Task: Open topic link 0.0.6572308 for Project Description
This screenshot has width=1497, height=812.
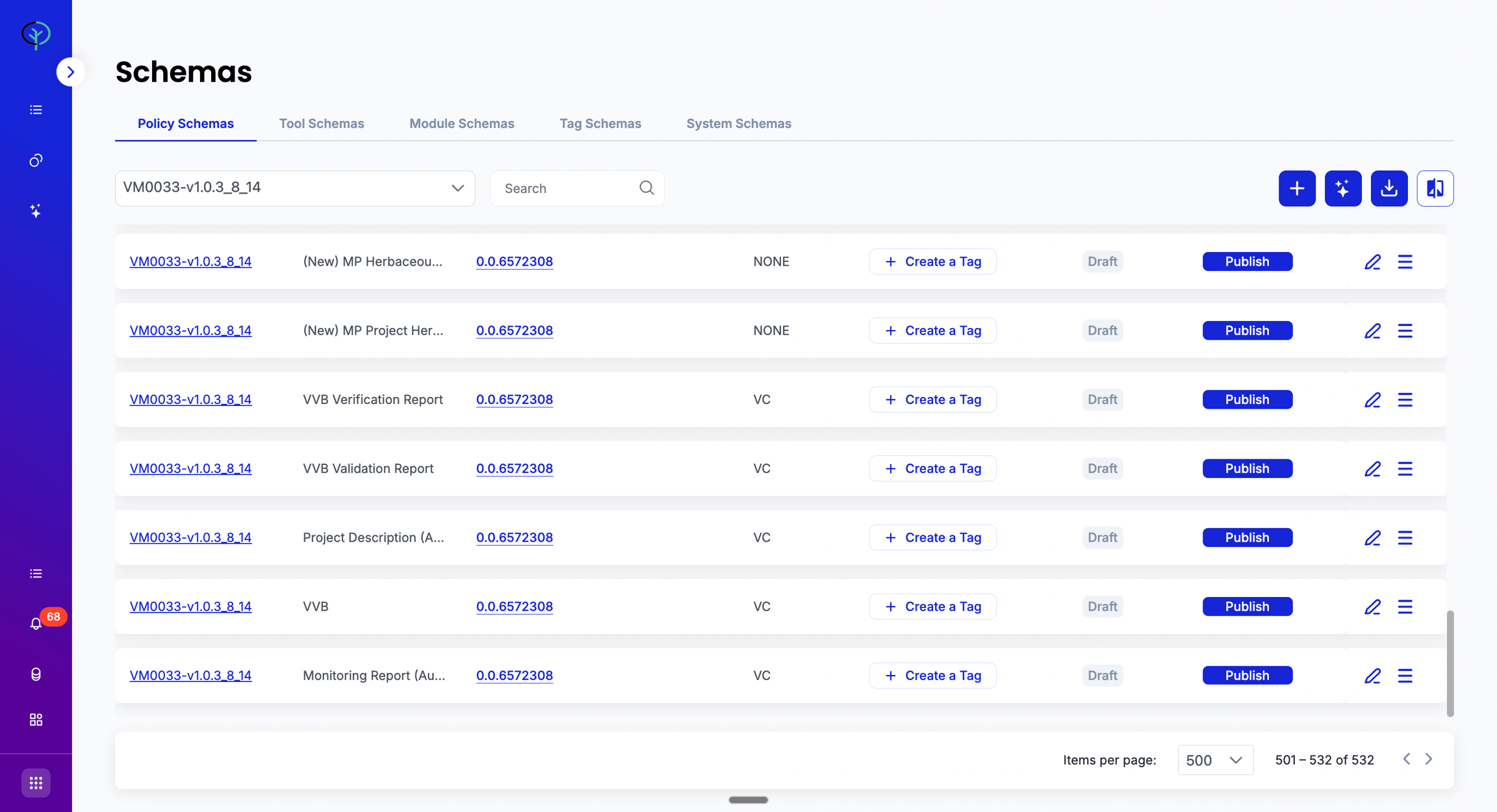Action: coord(515,537)
